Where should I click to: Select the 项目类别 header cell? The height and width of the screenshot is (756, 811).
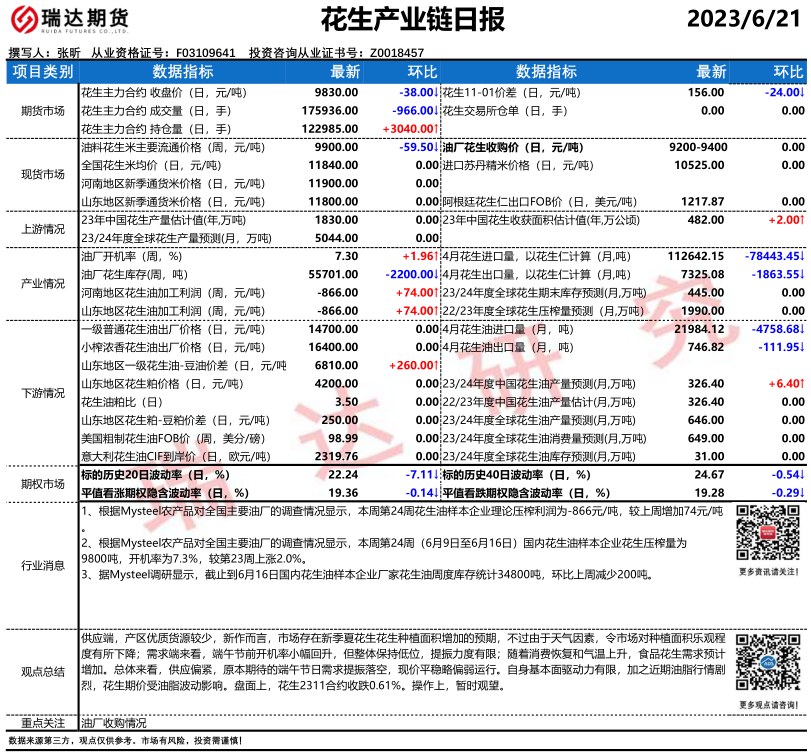coord(41,72)
